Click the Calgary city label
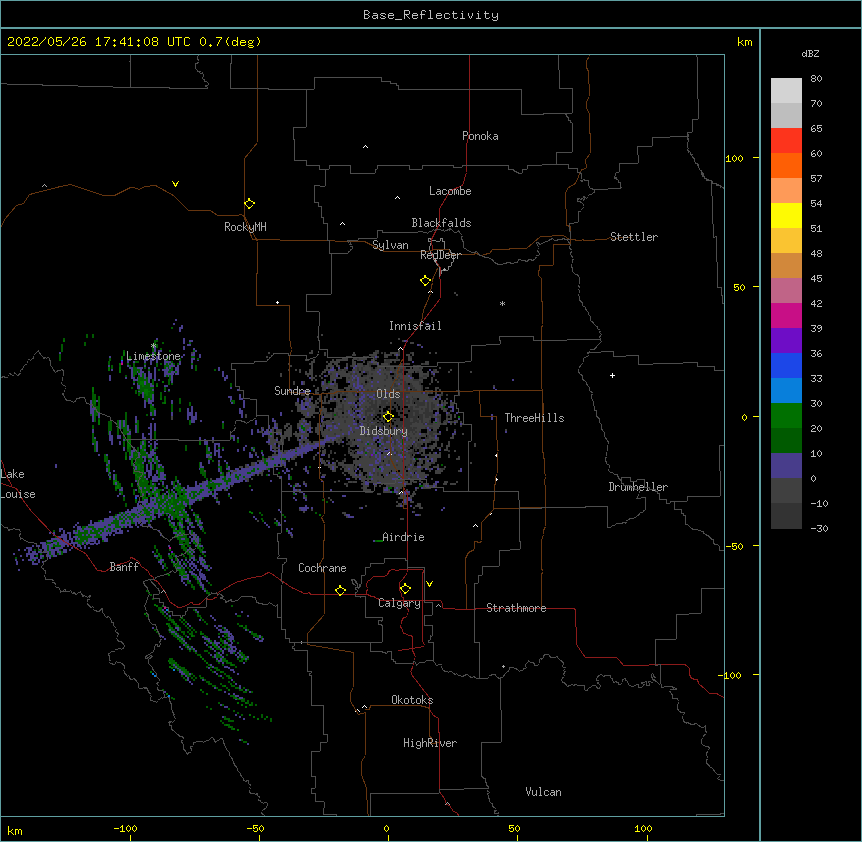862x842 pixels. coord(399,603)
